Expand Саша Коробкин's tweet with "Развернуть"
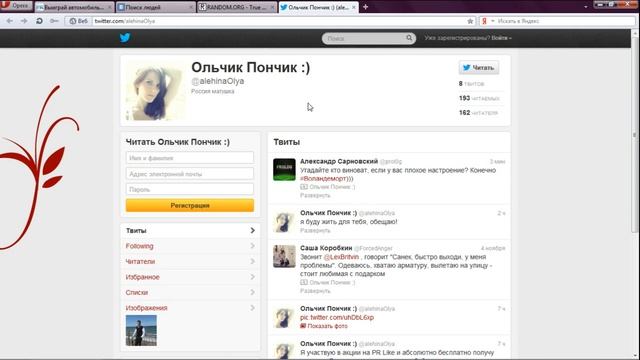The image size is (640, 360). 315,291
